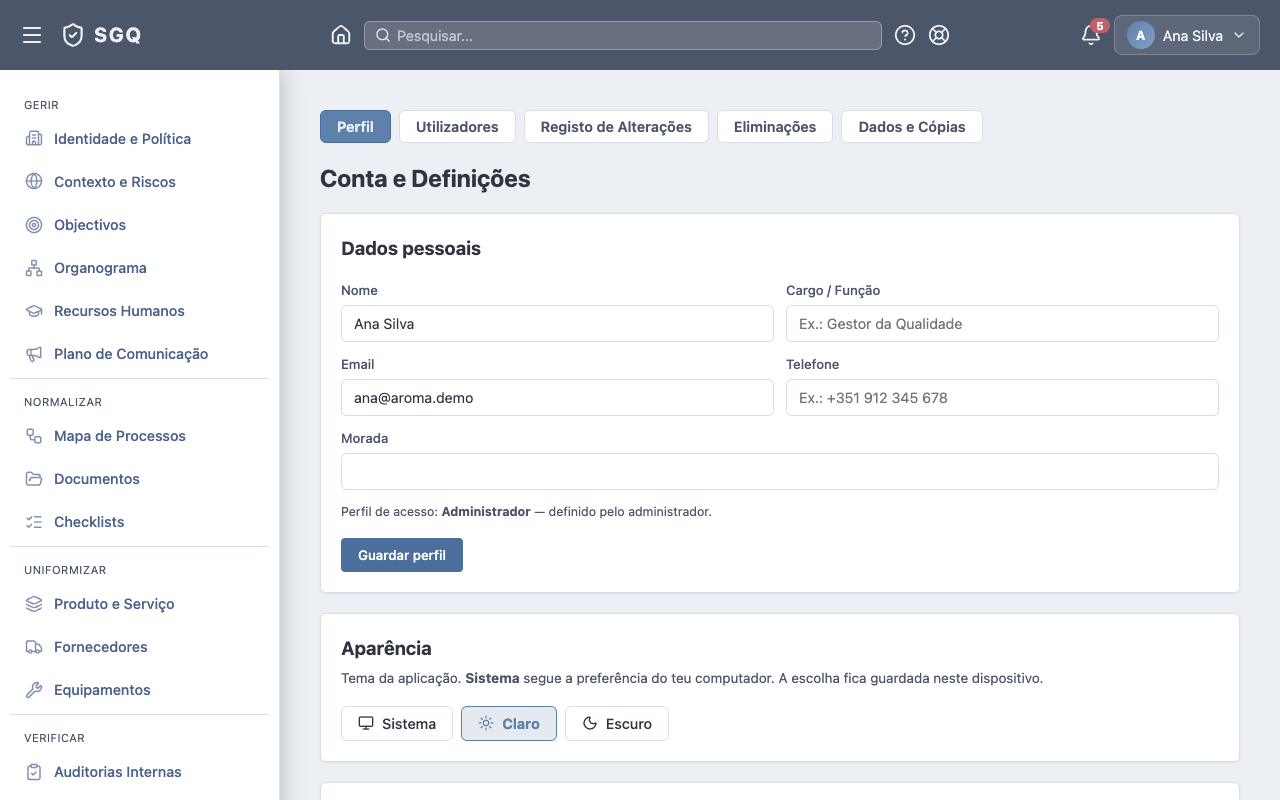1280x800 pixels.
Task: Click Mapa de Processos workflow icon
Action: click(x=34, y=436)
